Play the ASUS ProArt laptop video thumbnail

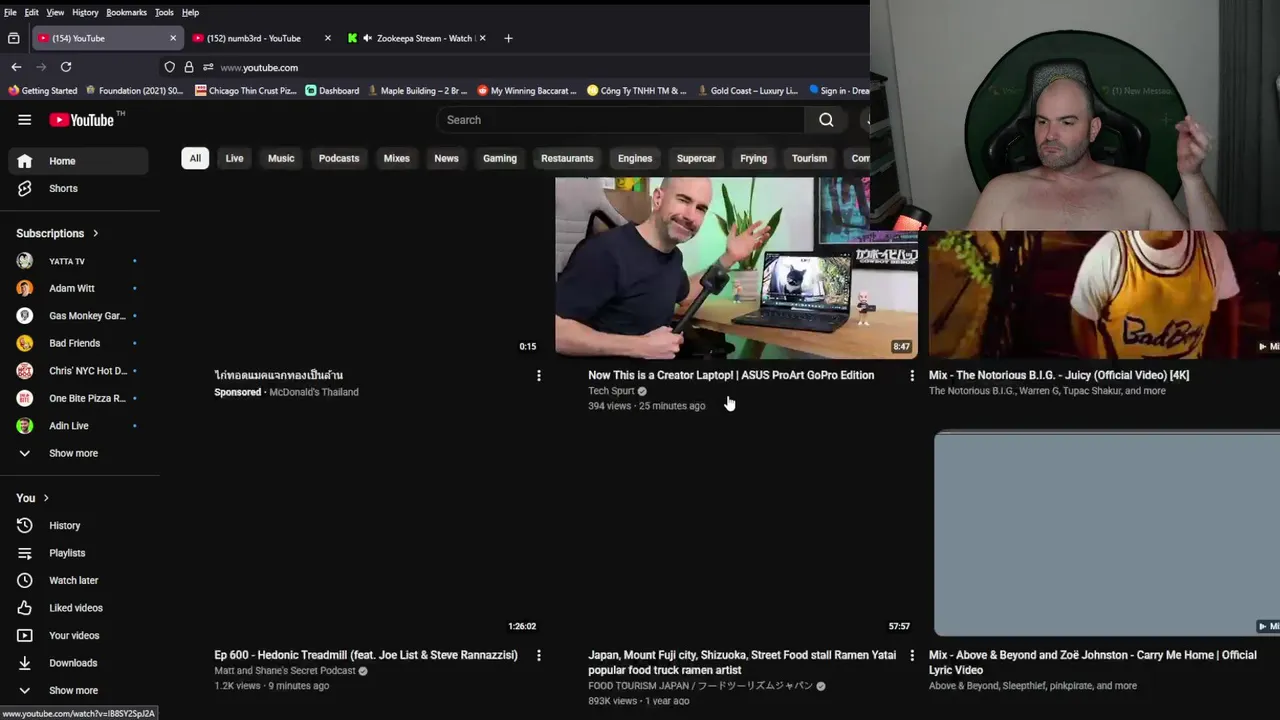tap(736, 268)
